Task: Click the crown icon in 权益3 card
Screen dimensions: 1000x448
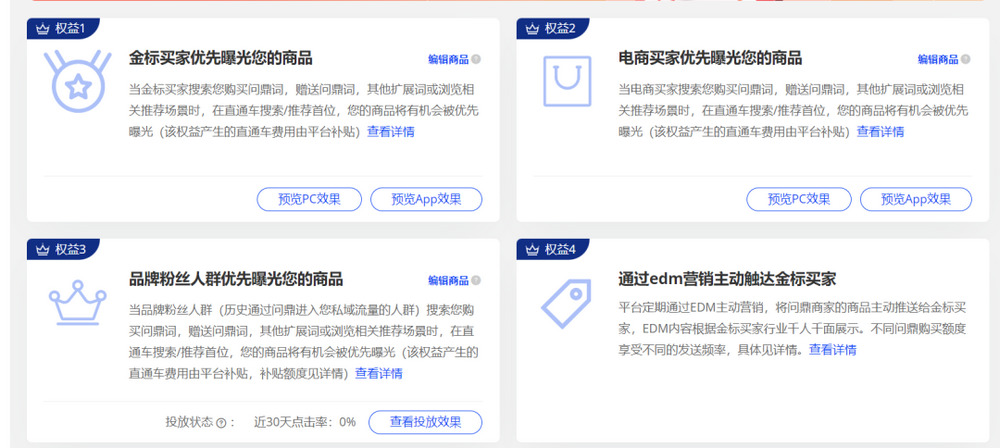Action: 77,302
